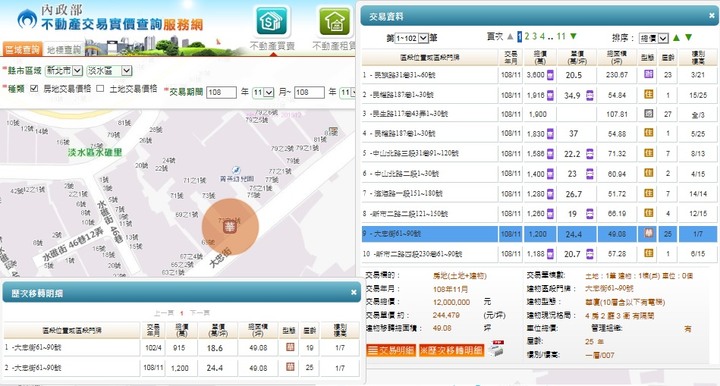The image size is (720, 386).
Task: Open the record range dropdown 1~102
Action: pos(411,38)
